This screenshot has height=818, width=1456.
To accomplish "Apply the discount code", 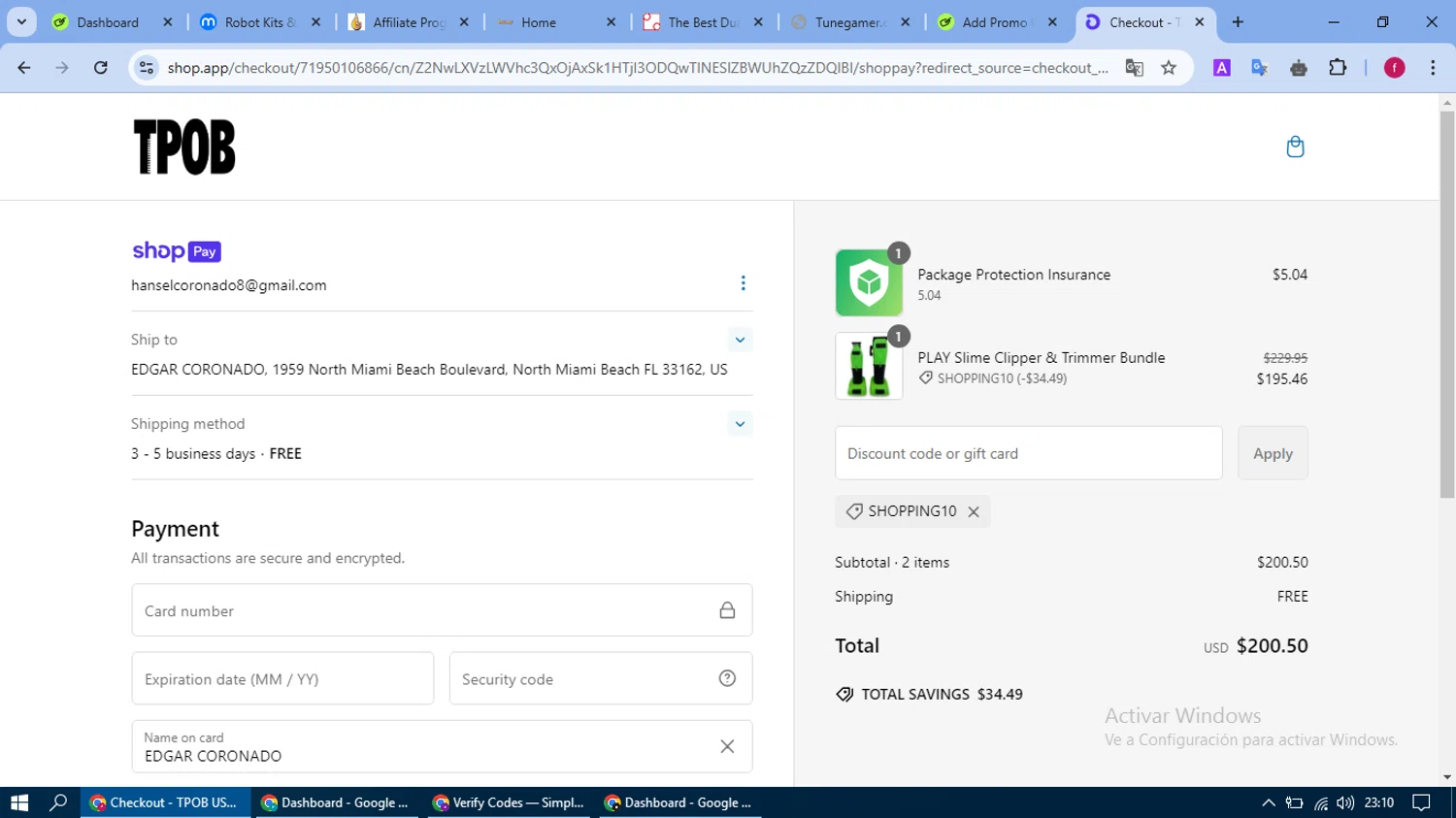I will click(x=1273, y=453).
